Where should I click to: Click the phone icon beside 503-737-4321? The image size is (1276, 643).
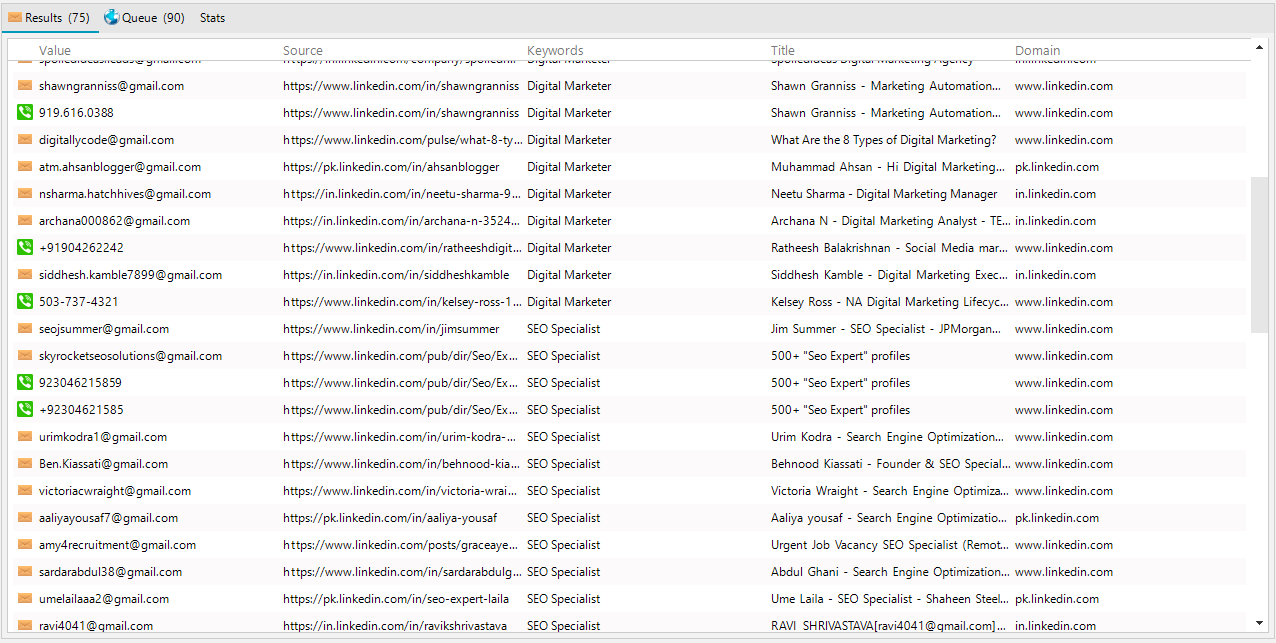[25, 302]
